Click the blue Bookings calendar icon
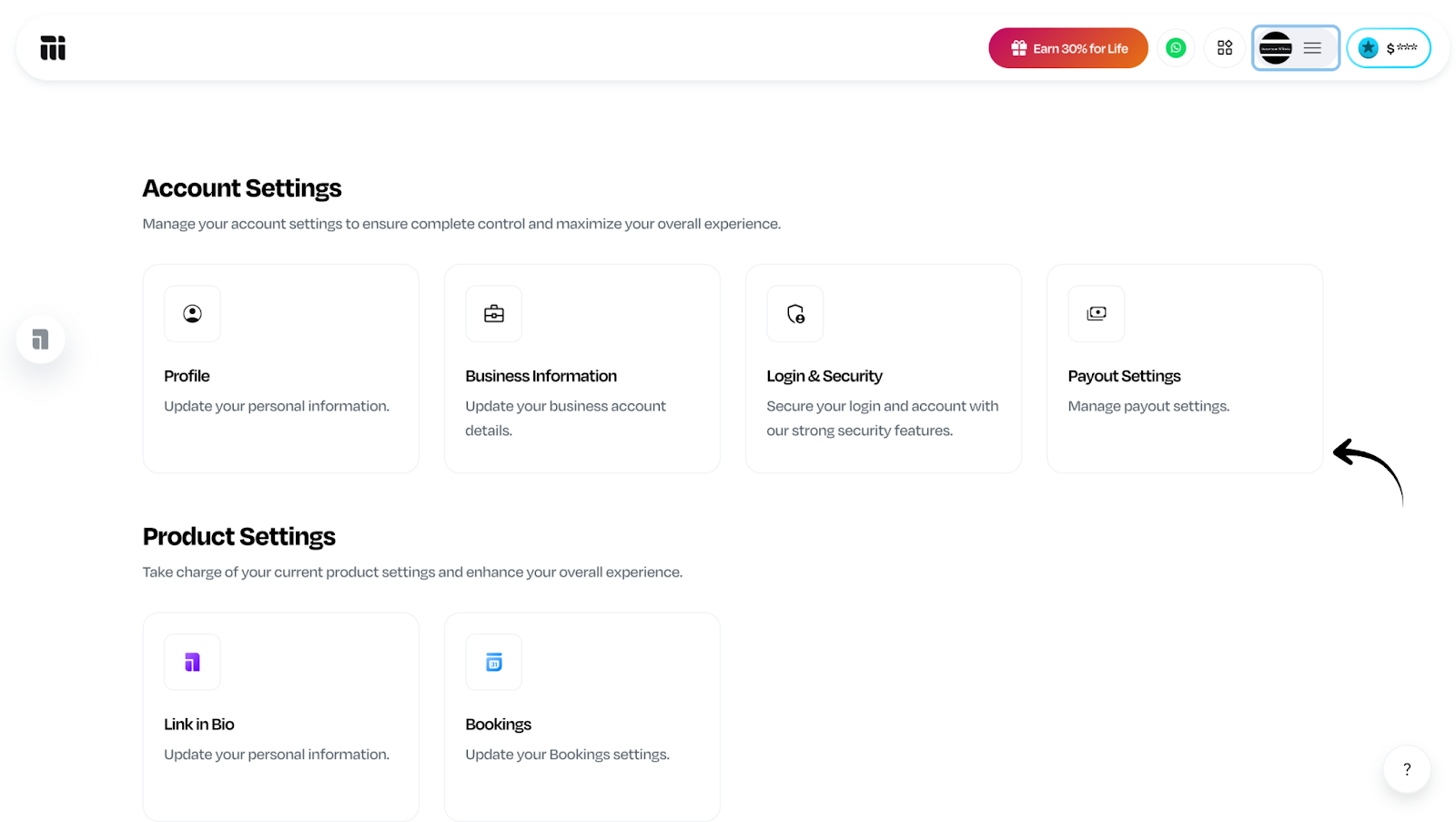Viewport: 1456px width, 822px height. (493, 662)
